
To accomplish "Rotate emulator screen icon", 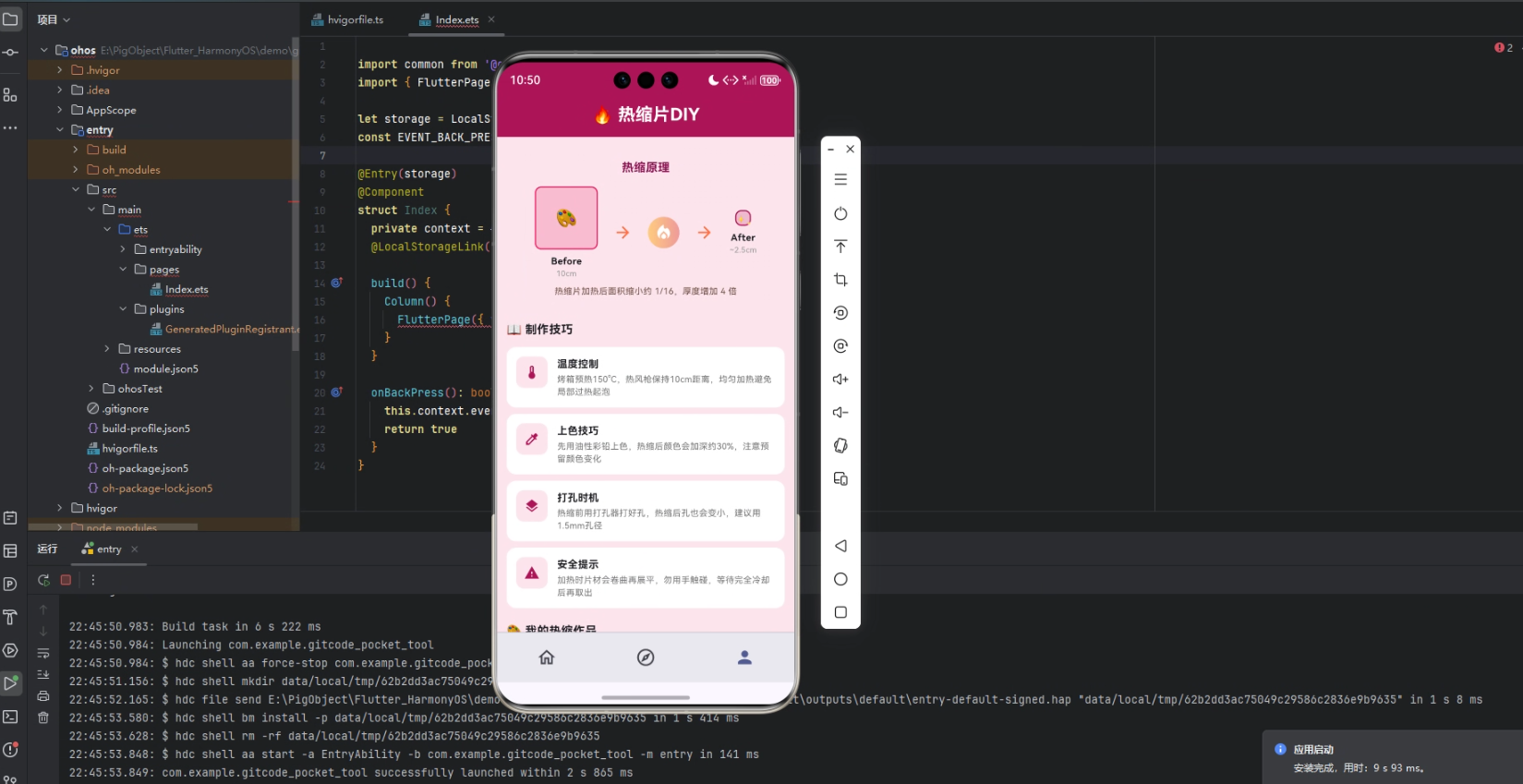I will [840, 446].
